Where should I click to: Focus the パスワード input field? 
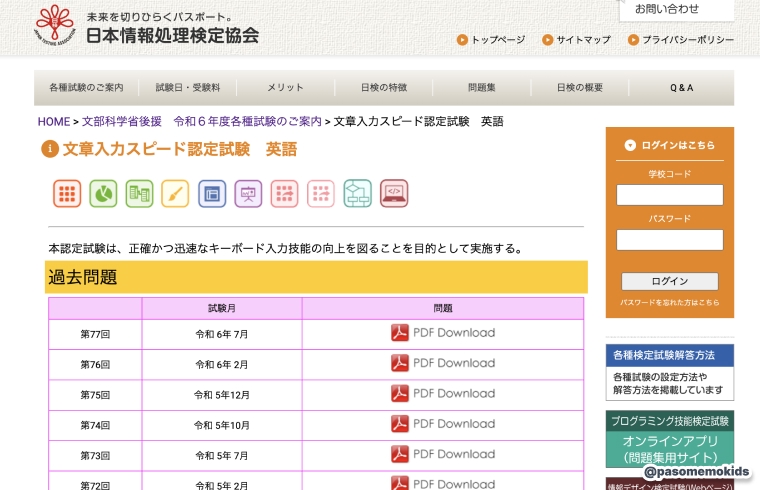click(670, 240)
